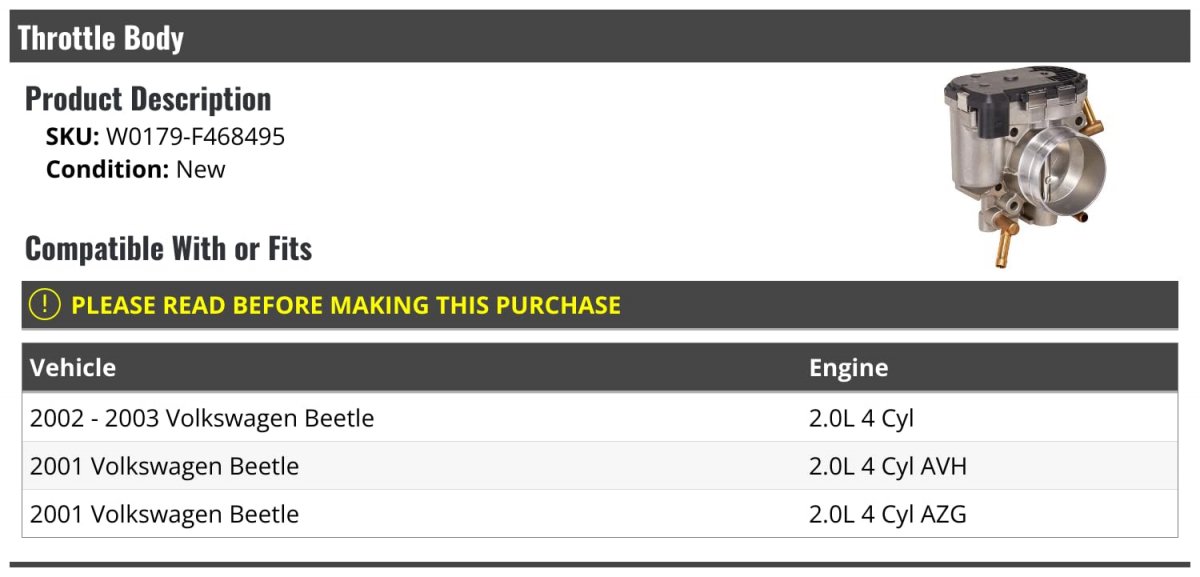
Task: Select the 2002 - 2003 Volkswagen Beetle row
Action: tap(202, 418)
